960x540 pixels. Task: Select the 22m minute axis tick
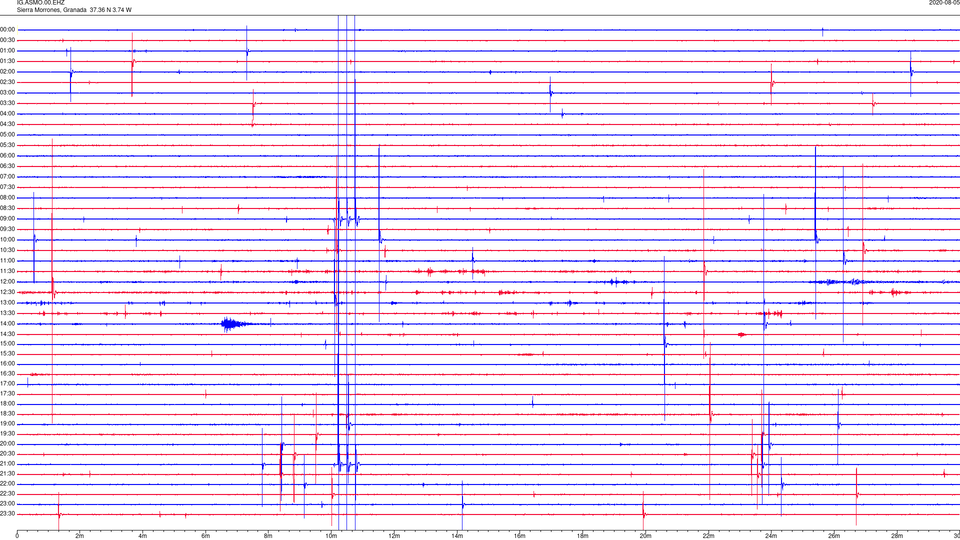(708, 536)
